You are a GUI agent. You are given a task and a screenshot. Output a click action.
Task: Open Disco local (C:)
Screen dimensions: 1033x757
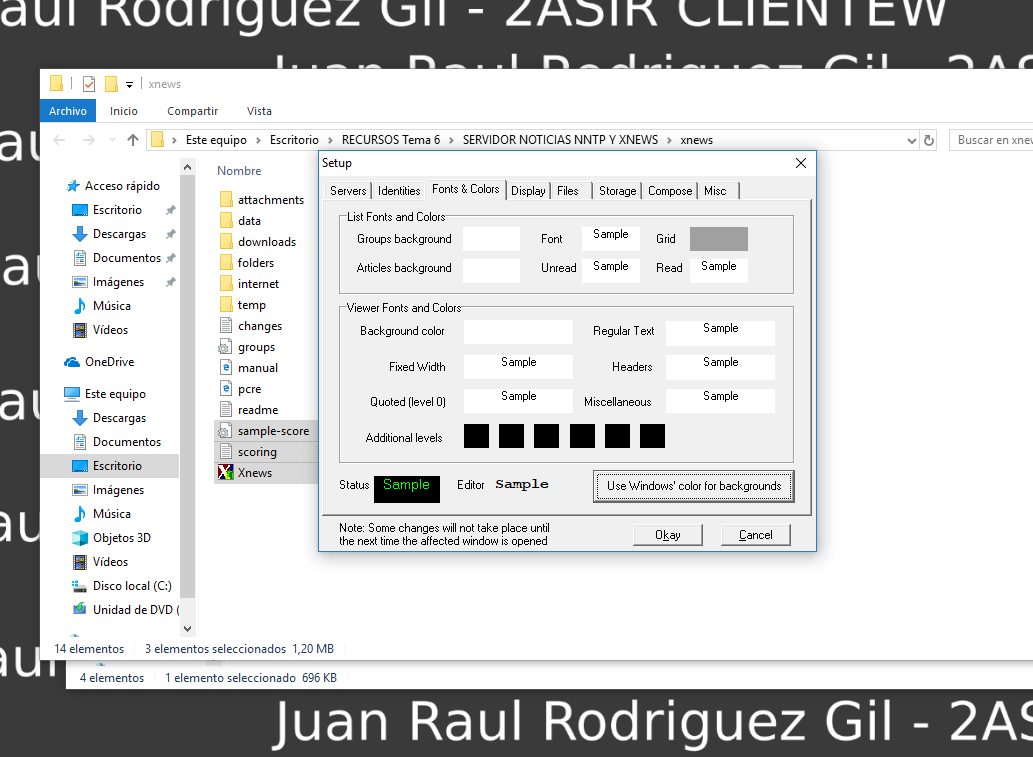click(x=132, y=586)
